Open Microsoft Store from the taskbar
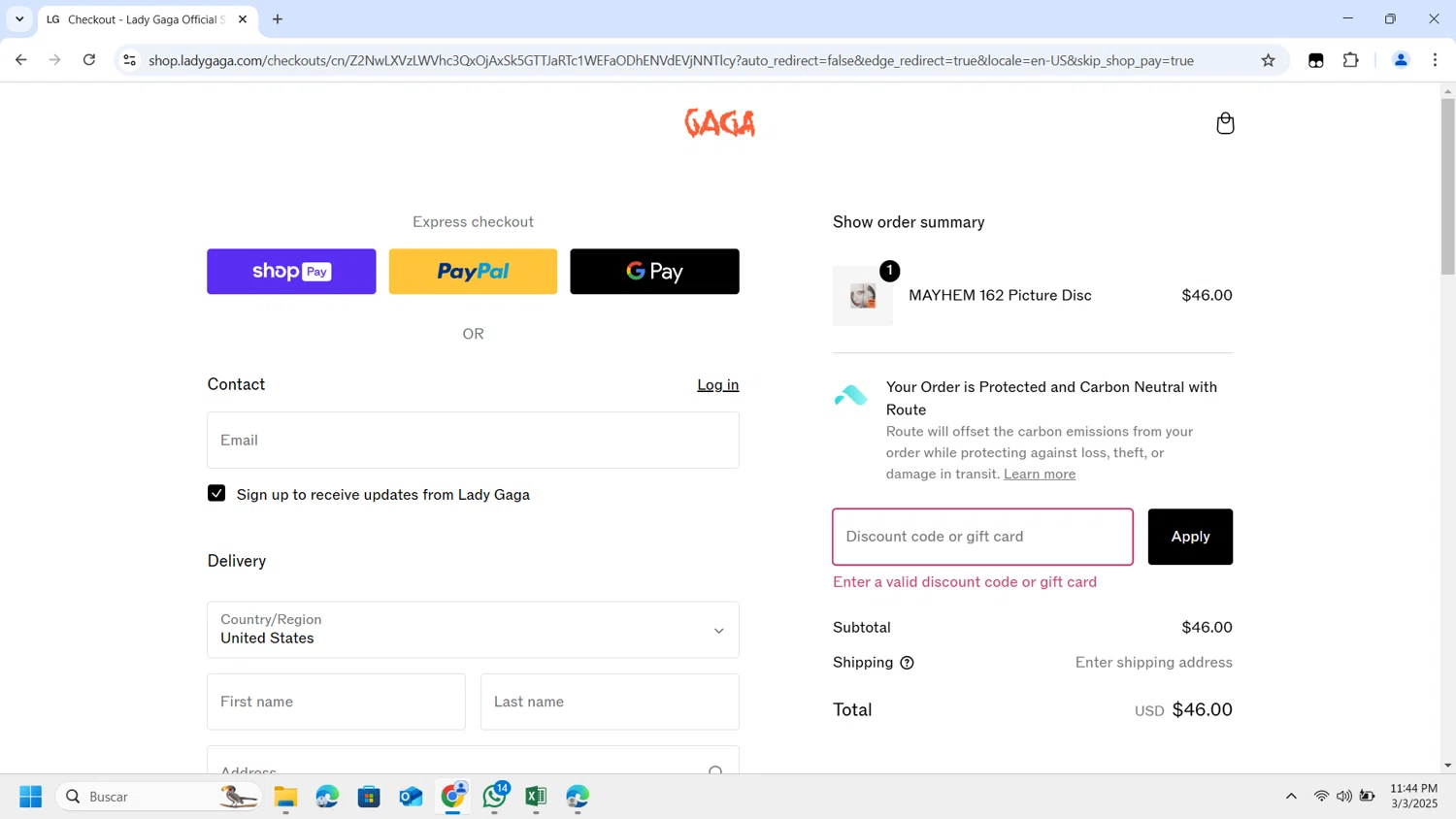The width and height of the screenshot is (1456, 819). 369,797
